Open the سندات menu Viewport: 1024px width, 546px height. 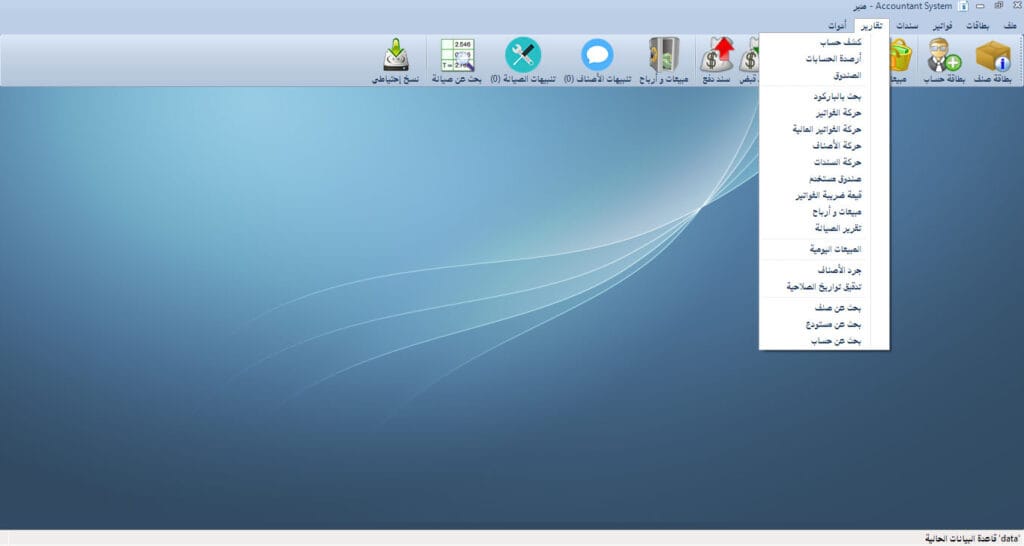907,25
